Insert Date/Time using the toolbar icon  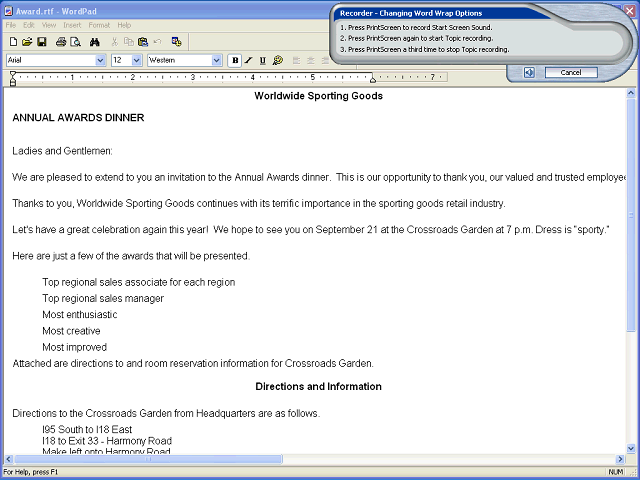(176, 42)
